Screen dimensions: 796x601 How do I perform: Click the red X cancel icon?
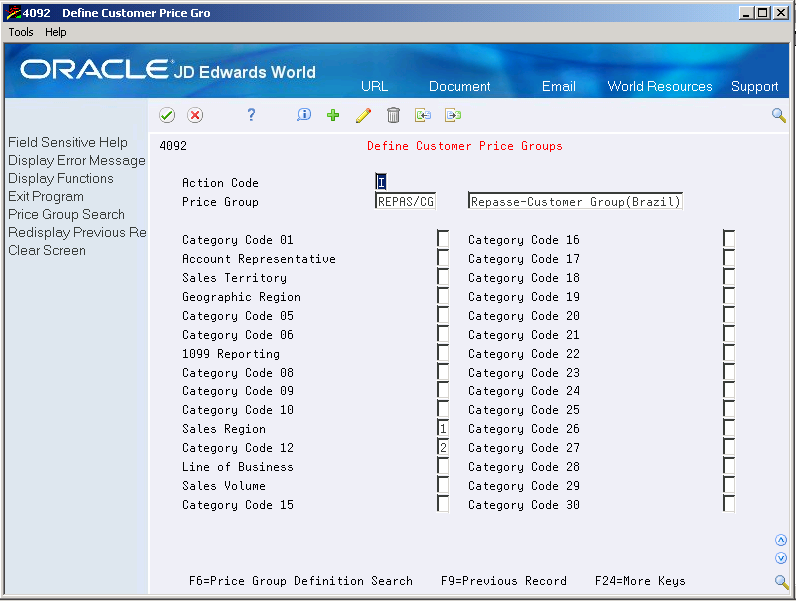click(x=195, y=116)
